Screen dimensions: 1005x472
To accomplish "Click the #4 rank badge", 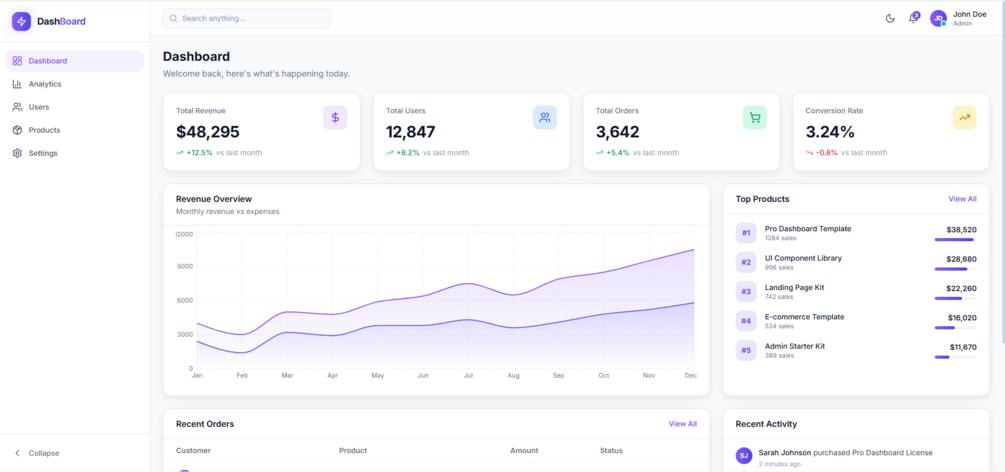I will coord(746,321).
